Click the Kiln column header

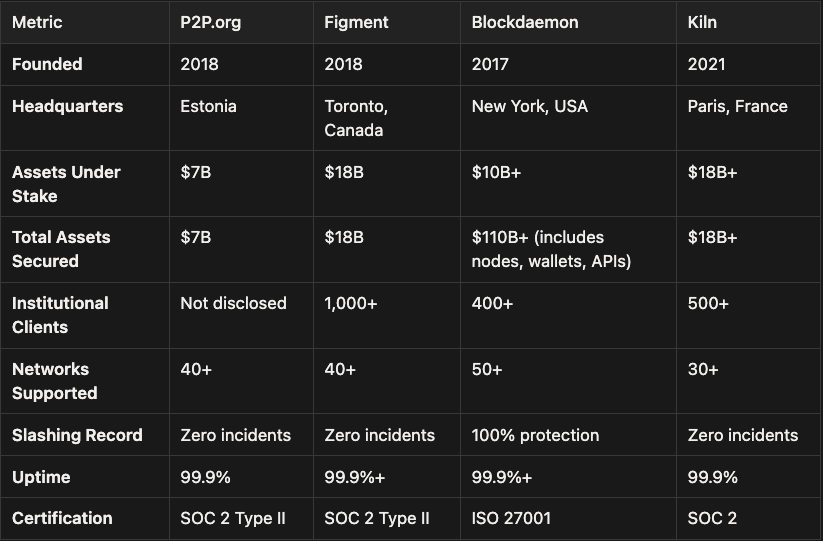click(x=702, y=22)
